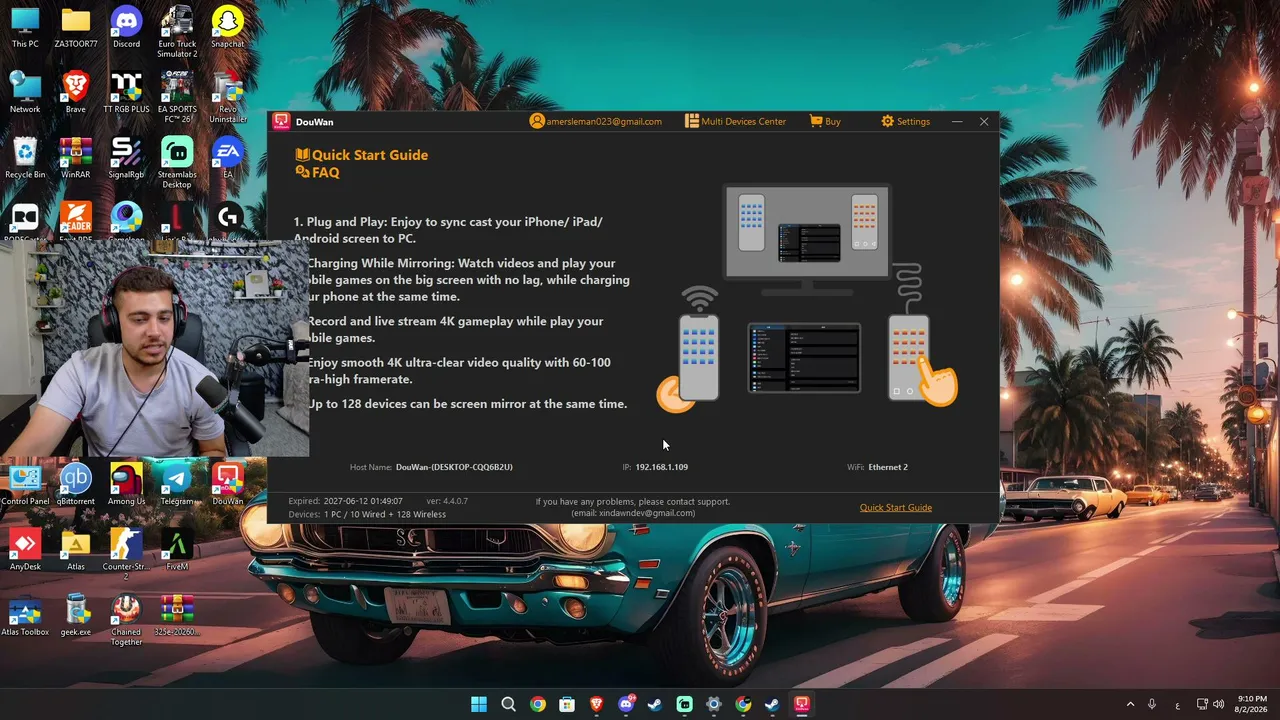Select the IP address 192.168.1.109
Image resolution: width=1280 pixels, height=720 pixels.
coord(662,467)
